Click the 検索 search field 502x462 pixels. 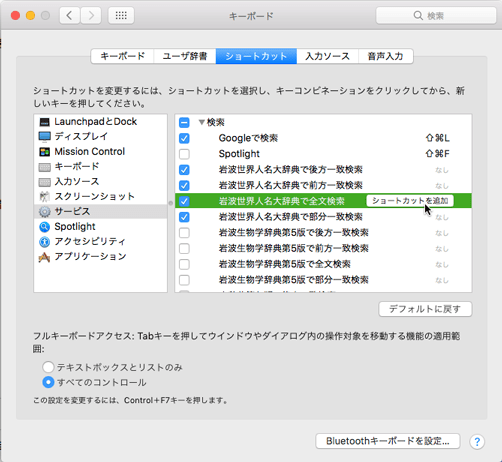(436, 16)
